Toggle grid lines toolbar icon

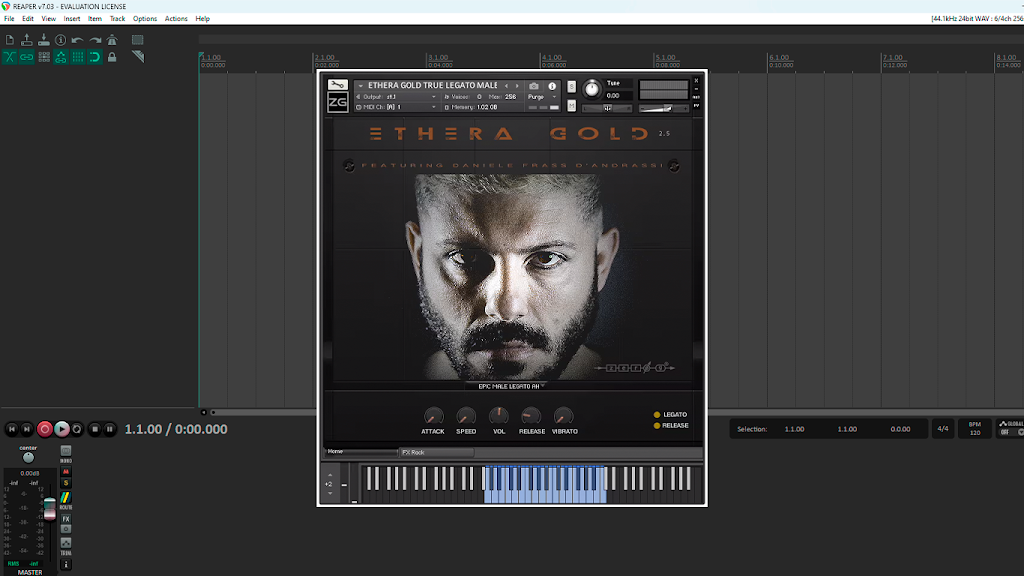click(78, 57)
